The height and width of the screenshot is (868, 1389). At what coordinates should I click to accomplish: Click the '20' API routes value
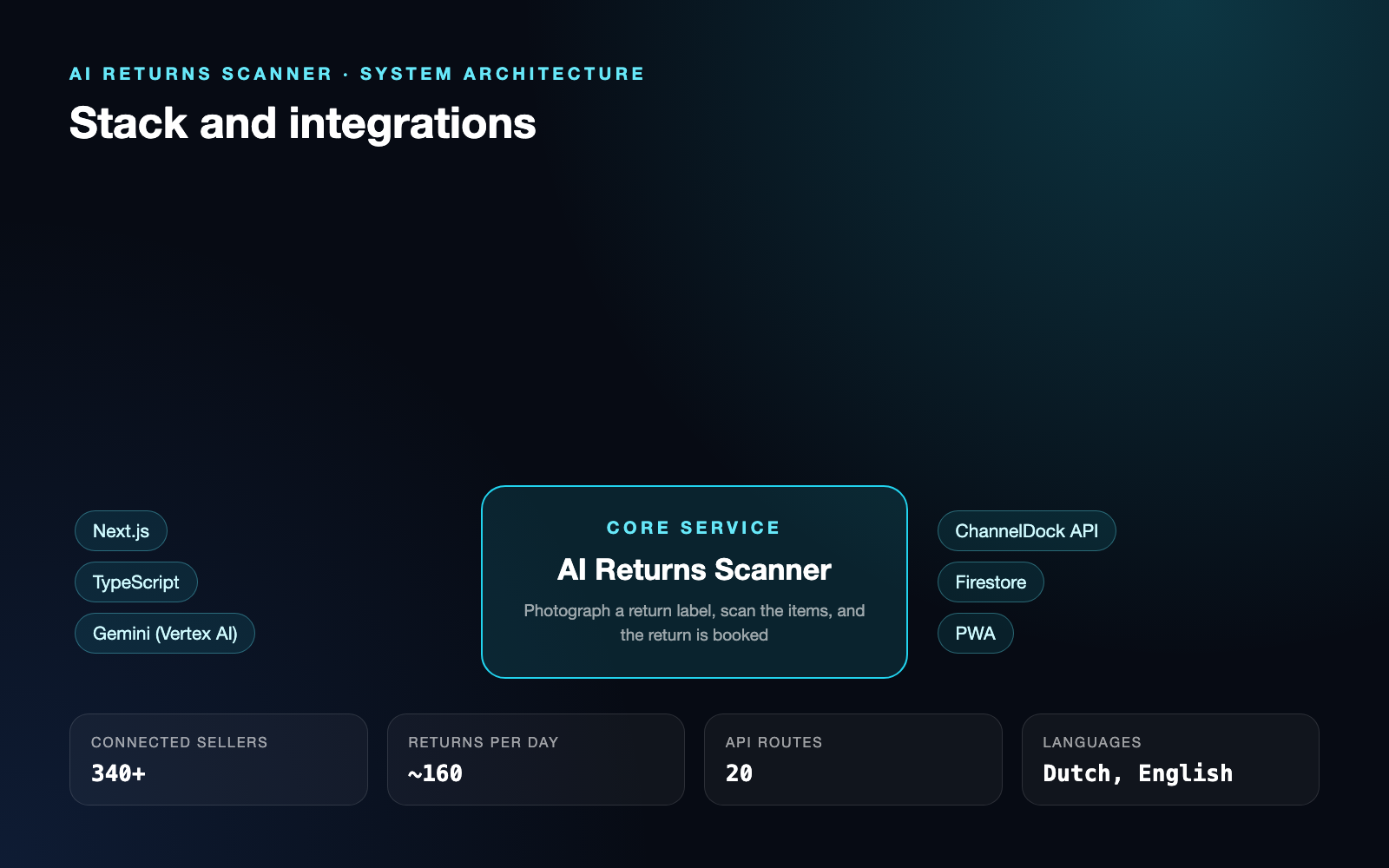tap(740, 773)
